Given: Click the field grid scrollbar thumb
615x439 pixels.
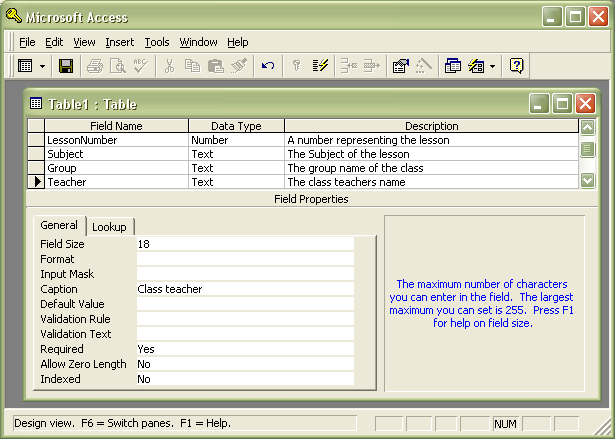Looking at the screenshot, I should tap(587, 149).
